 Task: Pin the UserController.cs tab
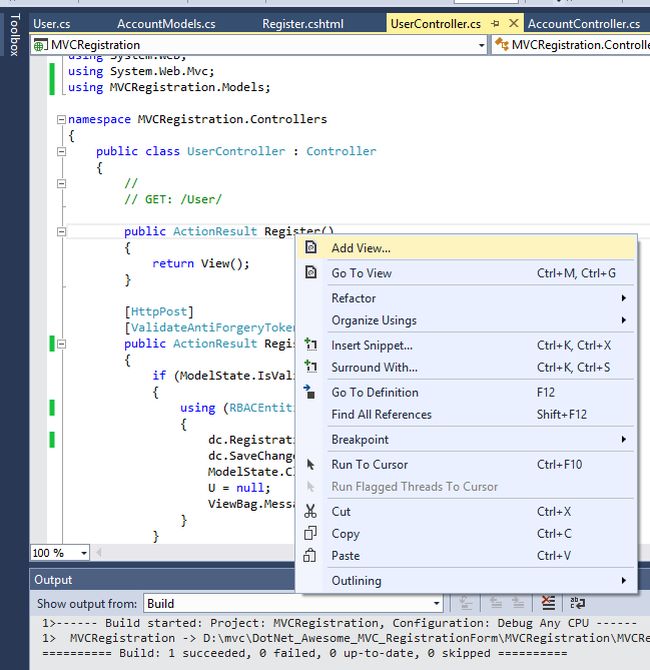[495, 23]
